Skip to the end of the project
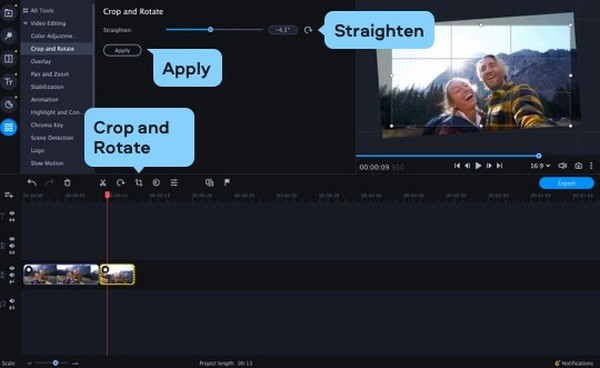The width and height of the screenshot is (600, 368). coord(499,166)
